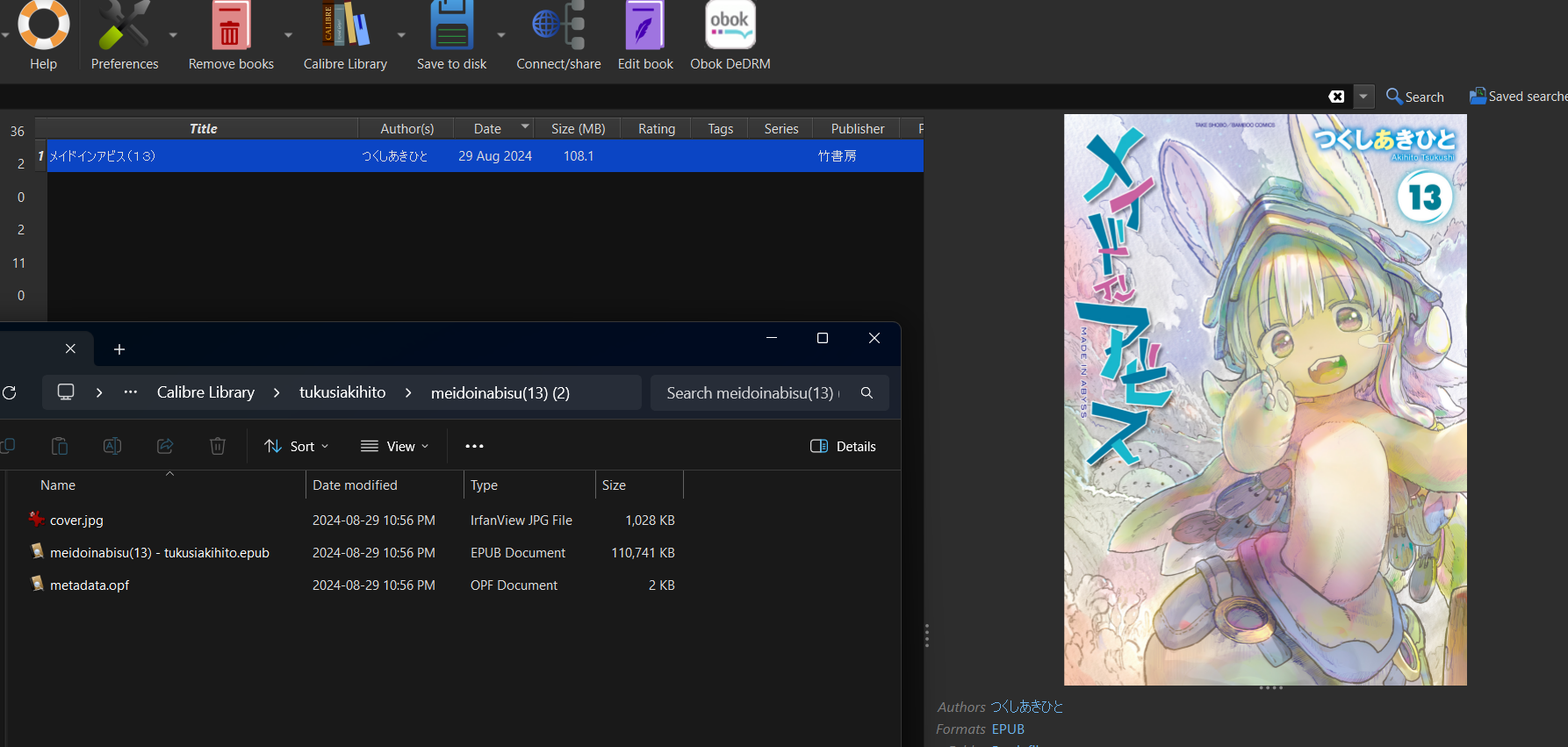Open the Saved searches menu
Screen dimensions: 1568x747
[1518, 97]
